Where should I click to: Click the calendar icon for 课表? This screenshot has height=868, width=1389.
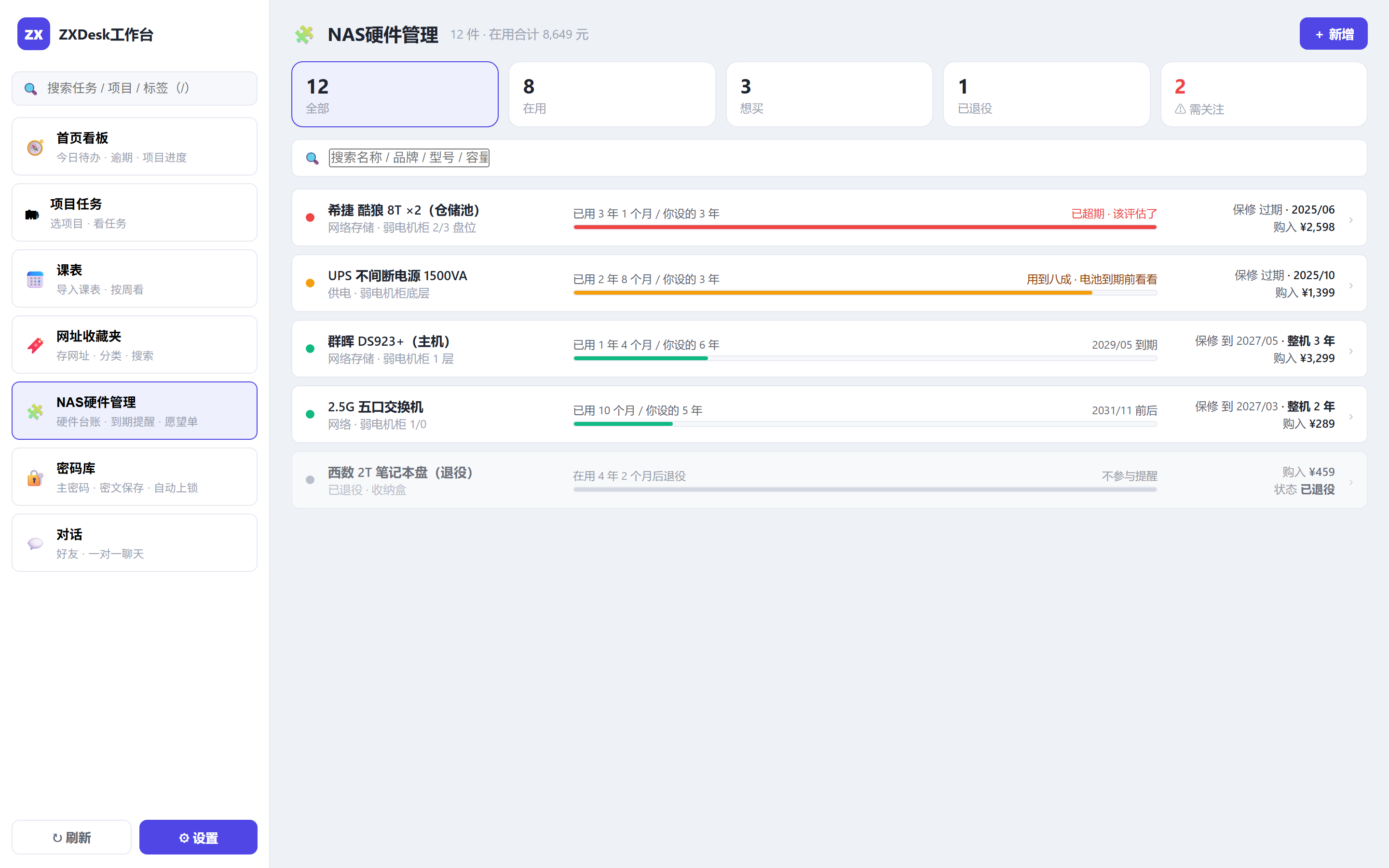pyautogui.click(x=35, y=280)
